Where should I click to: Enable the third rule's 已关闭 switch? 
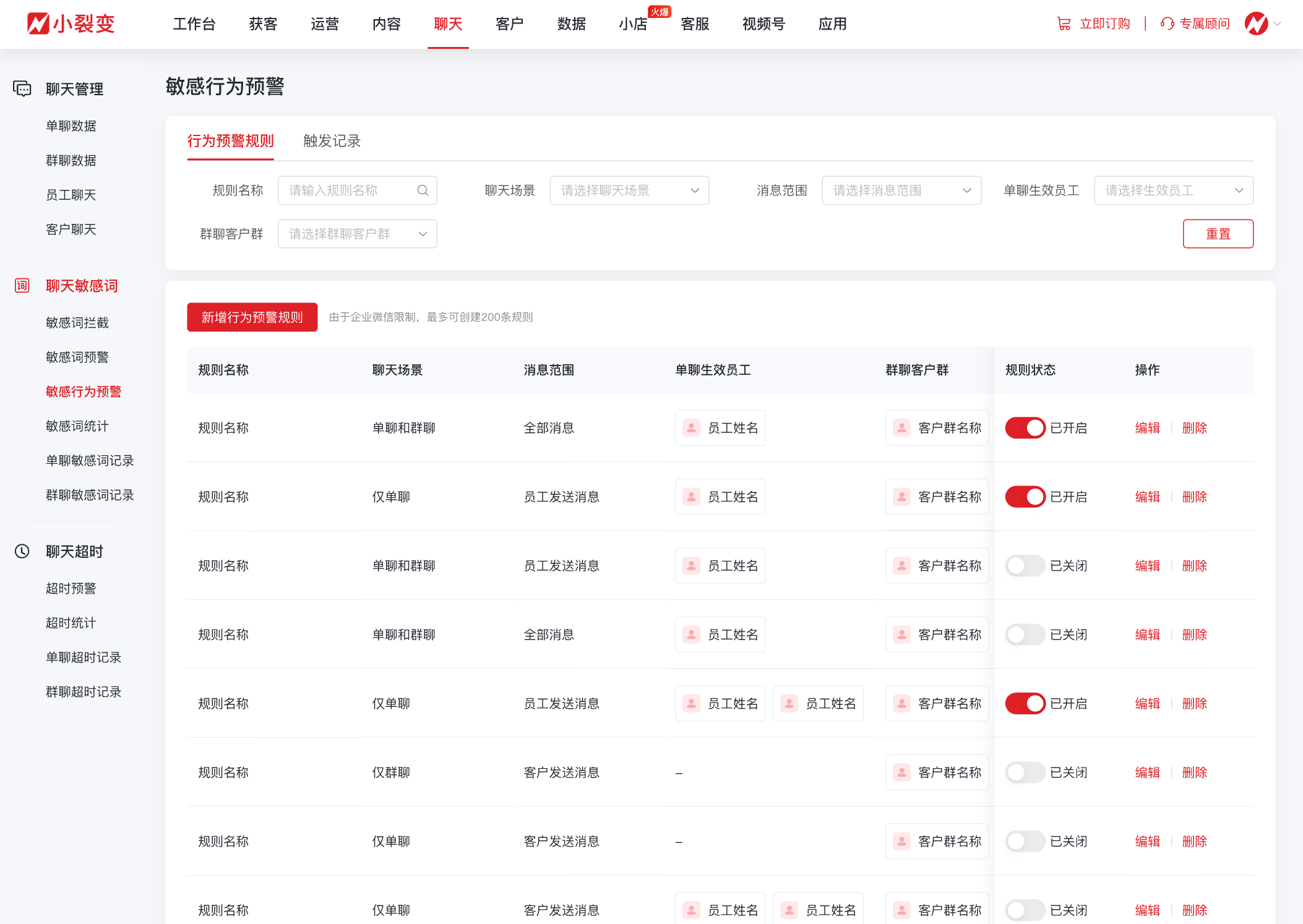(x=1025, y=566)
